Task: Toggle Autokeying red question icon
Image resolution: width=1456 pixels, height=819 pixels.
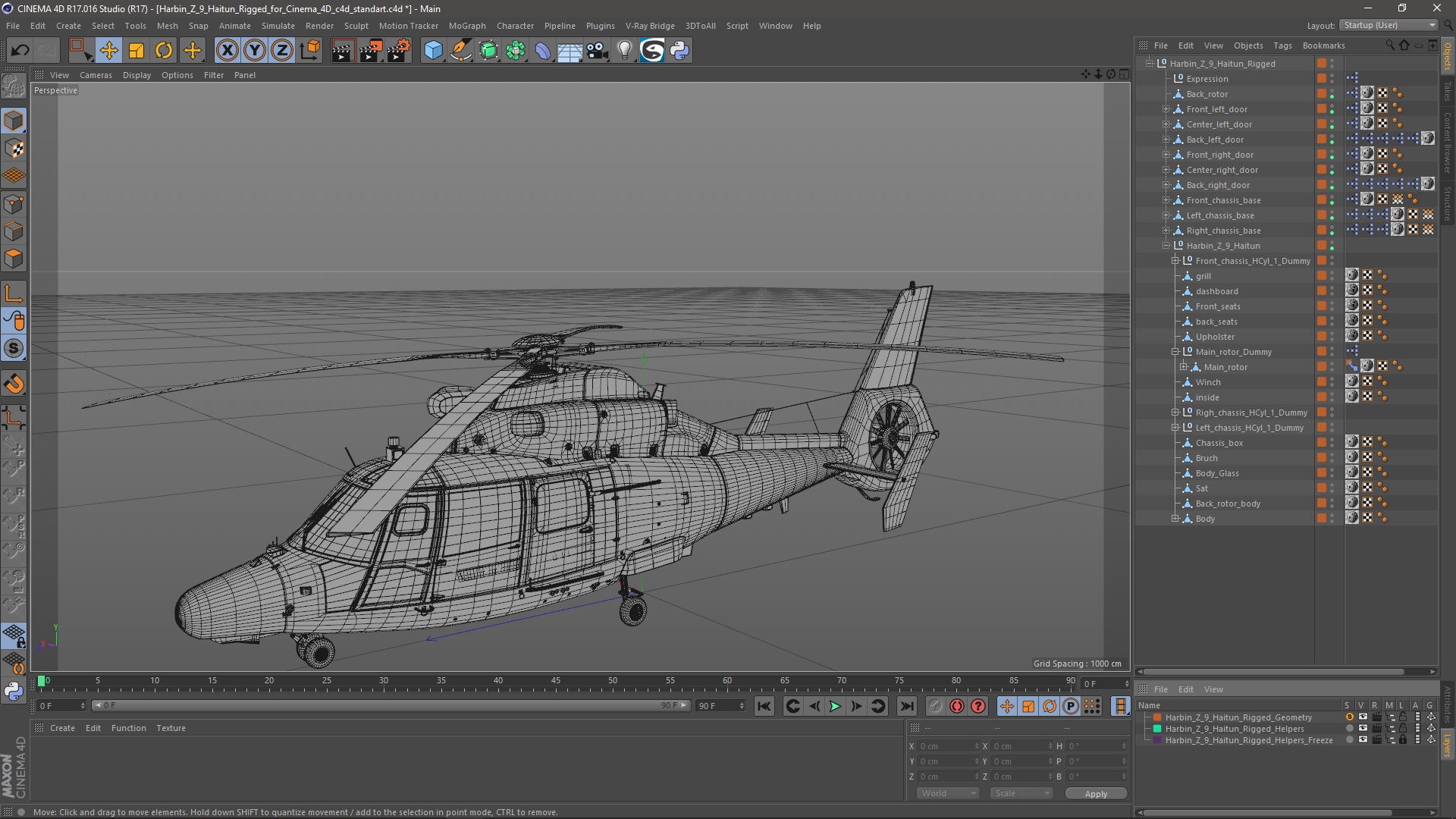Action: (x=978, y=706)
